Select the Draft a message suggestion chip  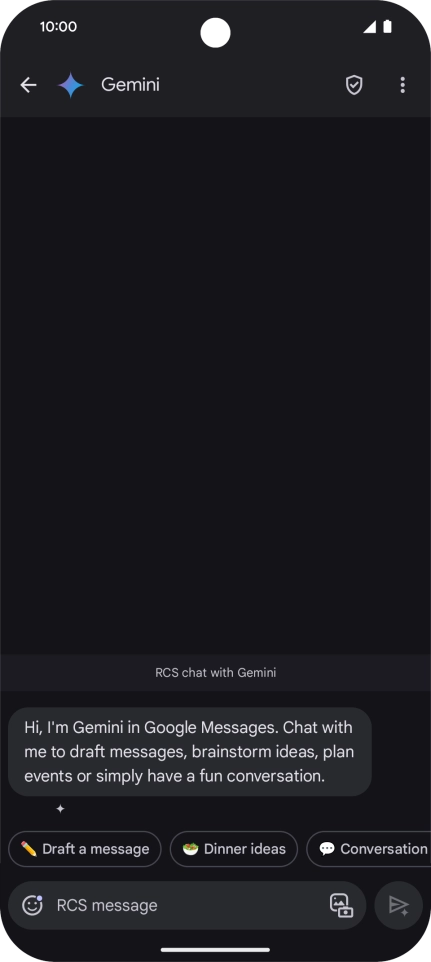click(85, 849)
